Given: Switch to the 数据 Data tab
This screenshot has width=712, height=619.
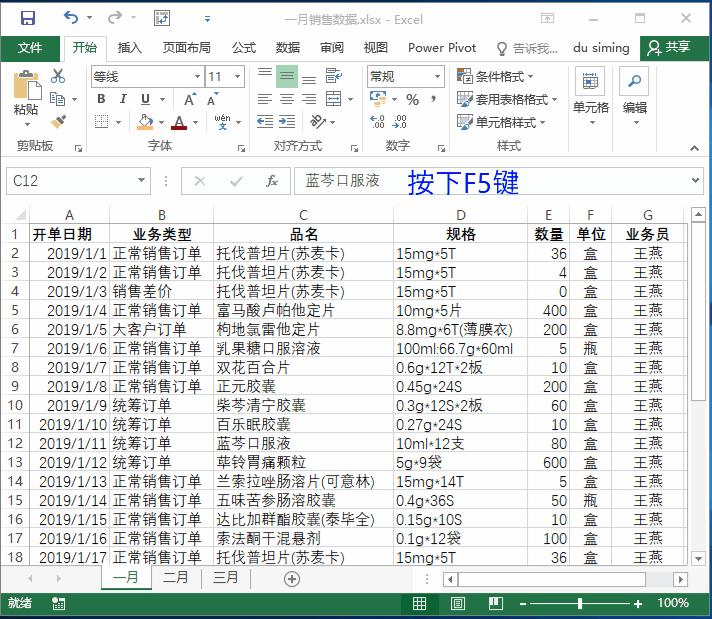Looking at the screenshot, I should coord(288,48).
